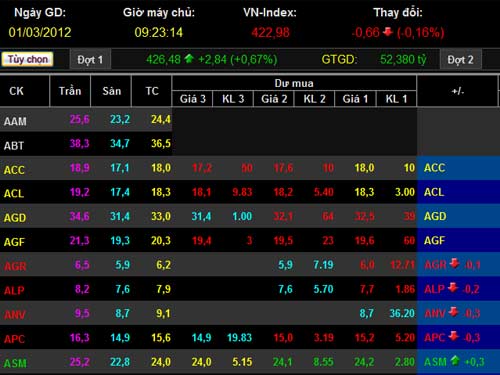Click the Giá 3 column header
This screenshot has height=375, width=500.
click(x=193, y=99)
